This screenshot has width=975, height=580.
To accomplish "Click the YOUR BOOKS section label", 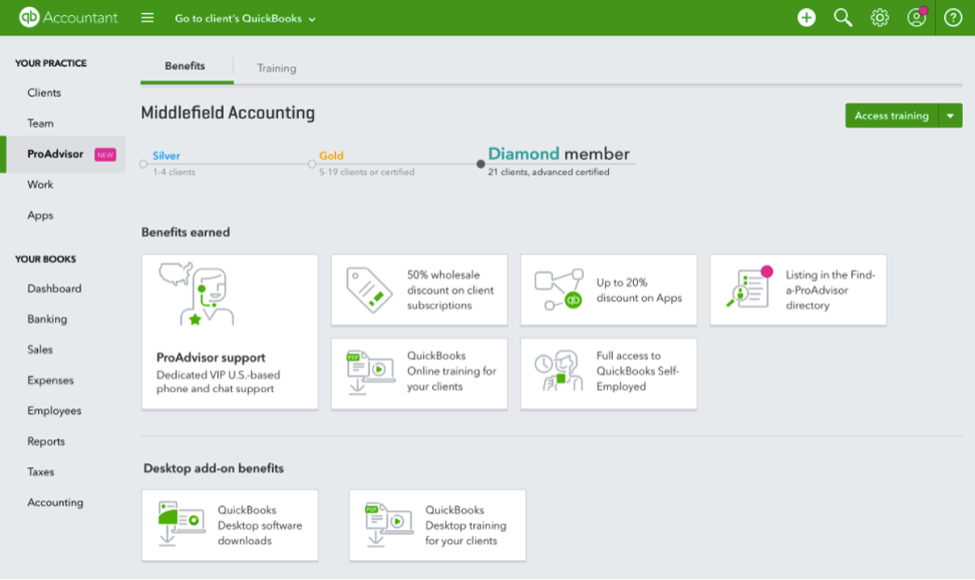I will tap(45, 259).
